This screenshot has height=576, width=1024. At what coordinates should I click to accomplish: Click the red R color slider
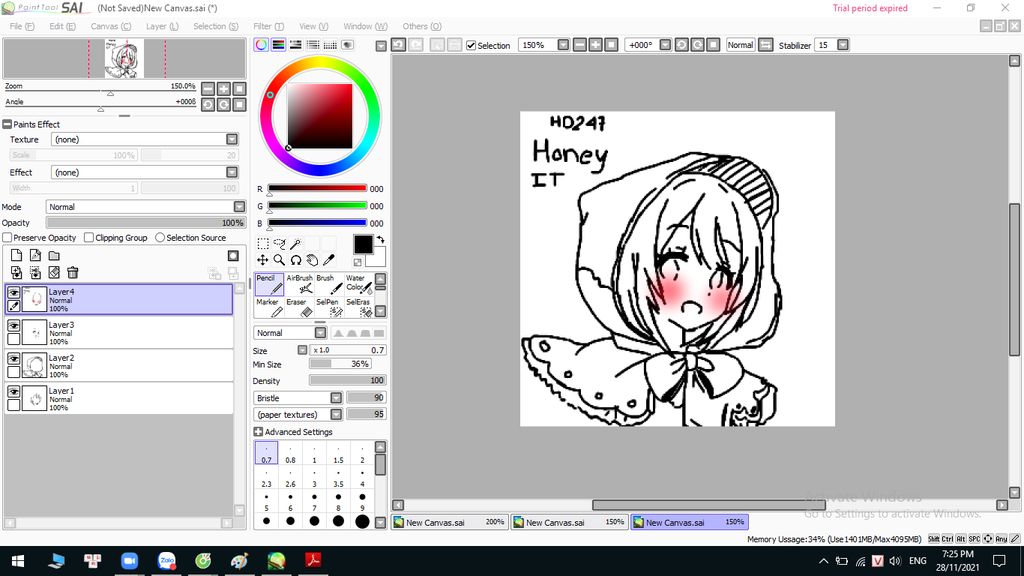pos(317,188)
